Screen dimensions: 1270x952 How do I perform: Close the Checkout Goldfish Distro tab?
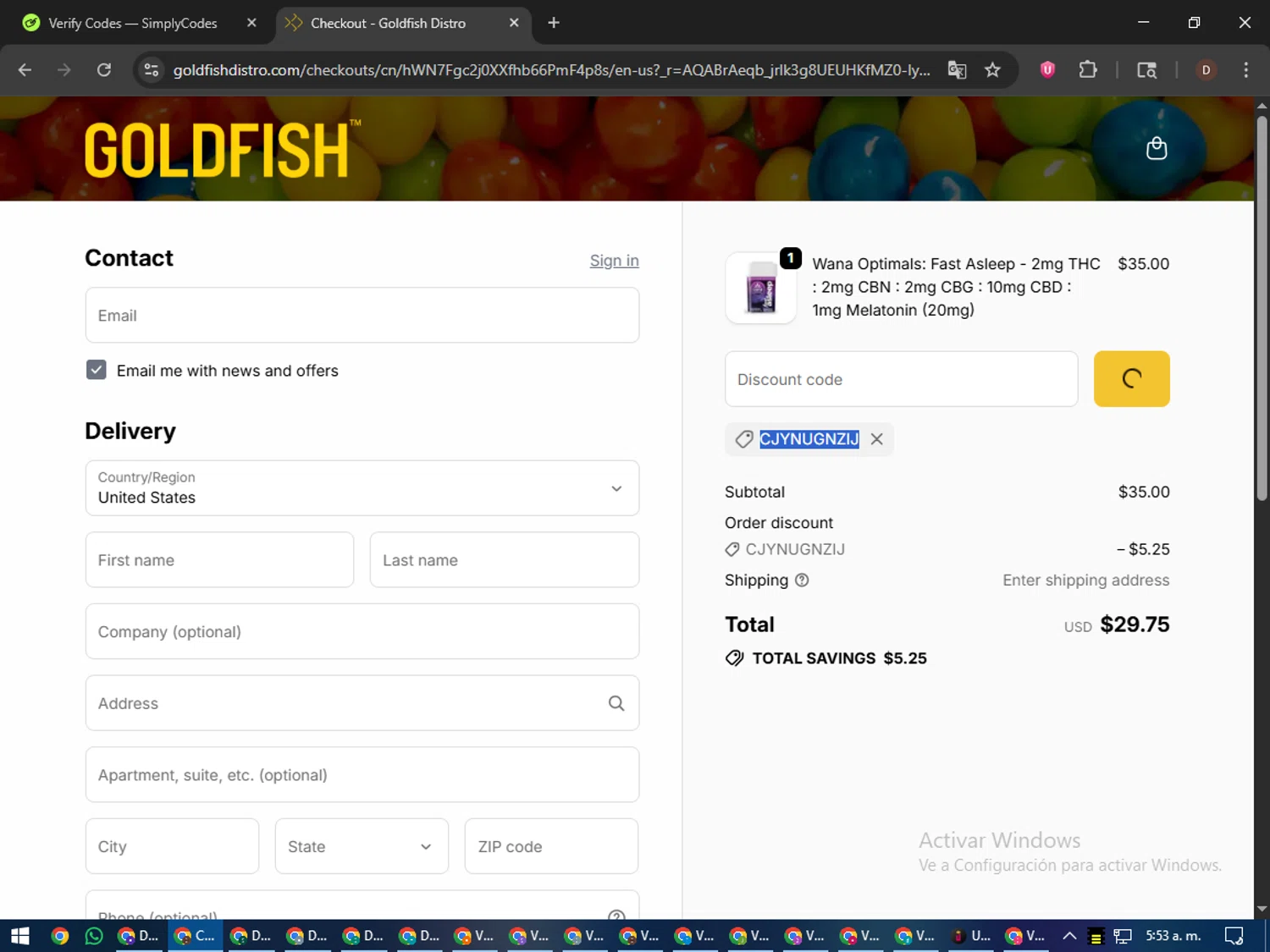[x=514, y=23]
